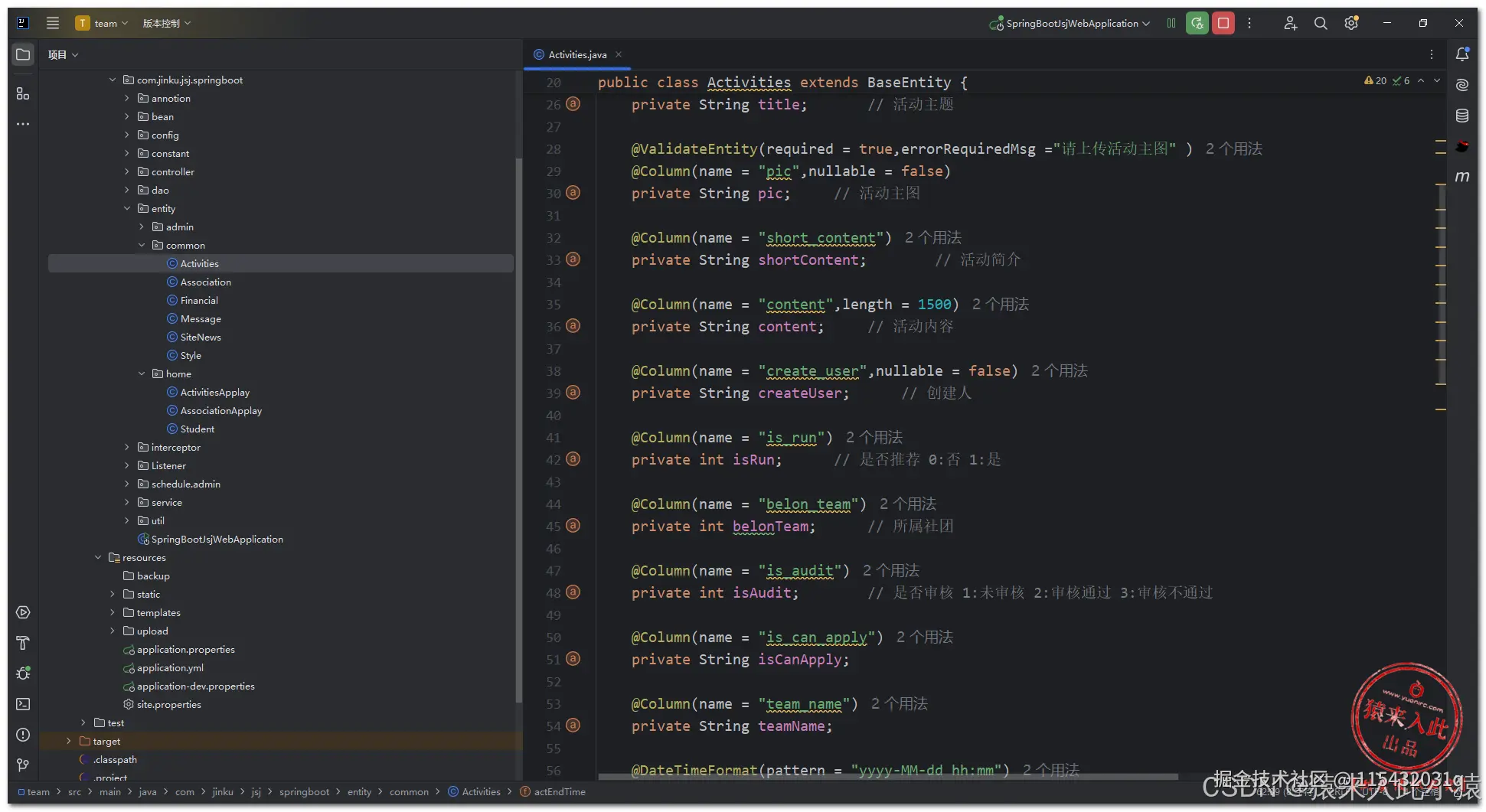
Task: Click the entity breadcrumb segment
Action: tap(359, 791)
